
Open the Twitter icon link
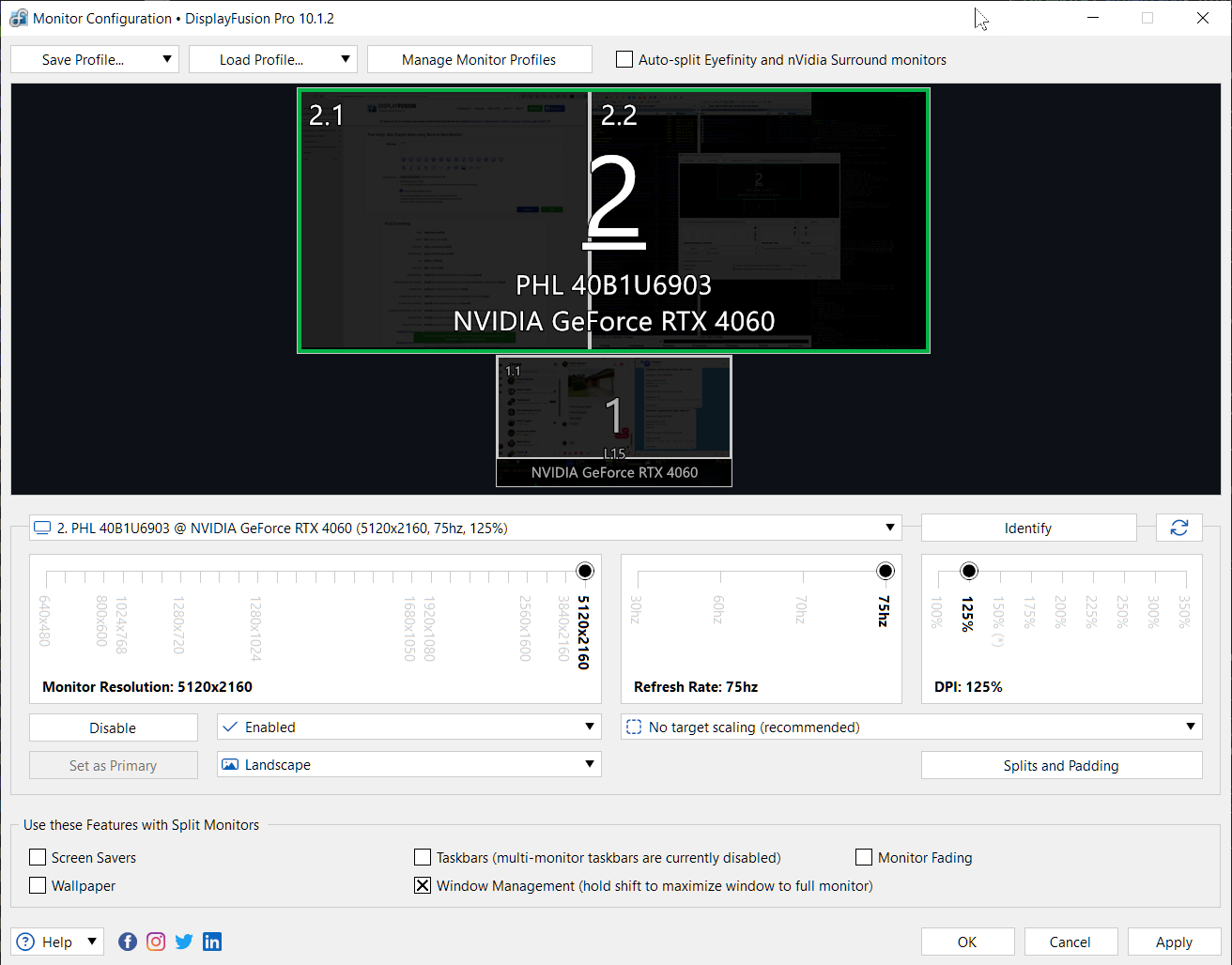[x=184, y=942]
